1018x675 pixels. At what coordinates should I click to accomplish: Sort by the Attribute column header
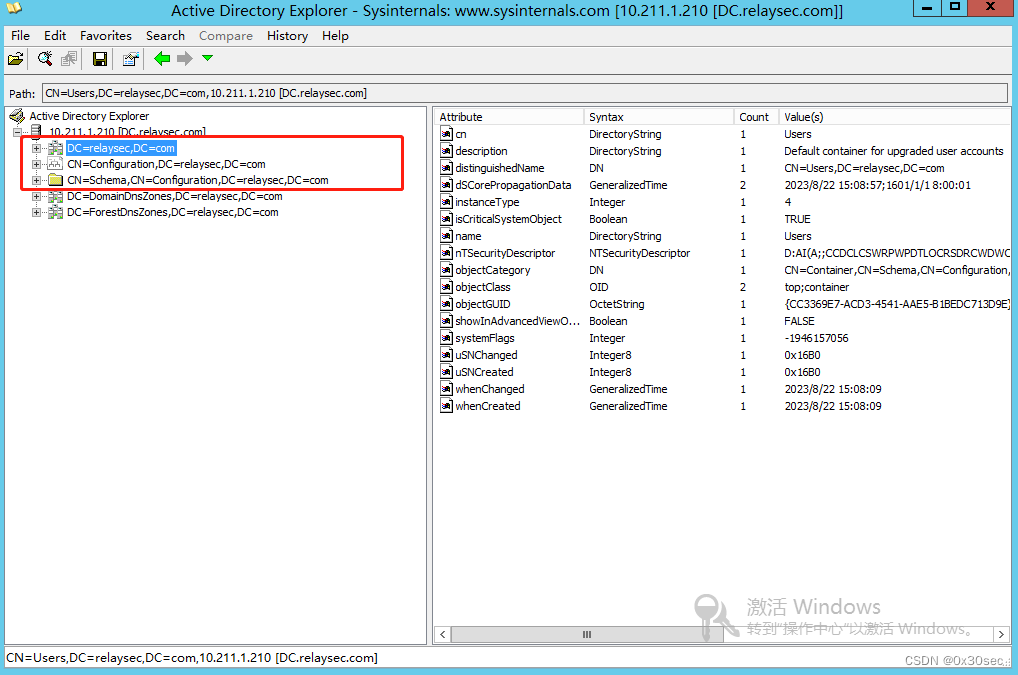point(509,117)
